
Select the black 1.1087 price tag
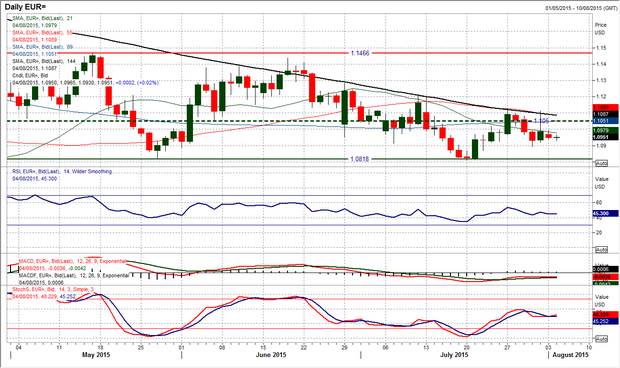coord(605,114)
